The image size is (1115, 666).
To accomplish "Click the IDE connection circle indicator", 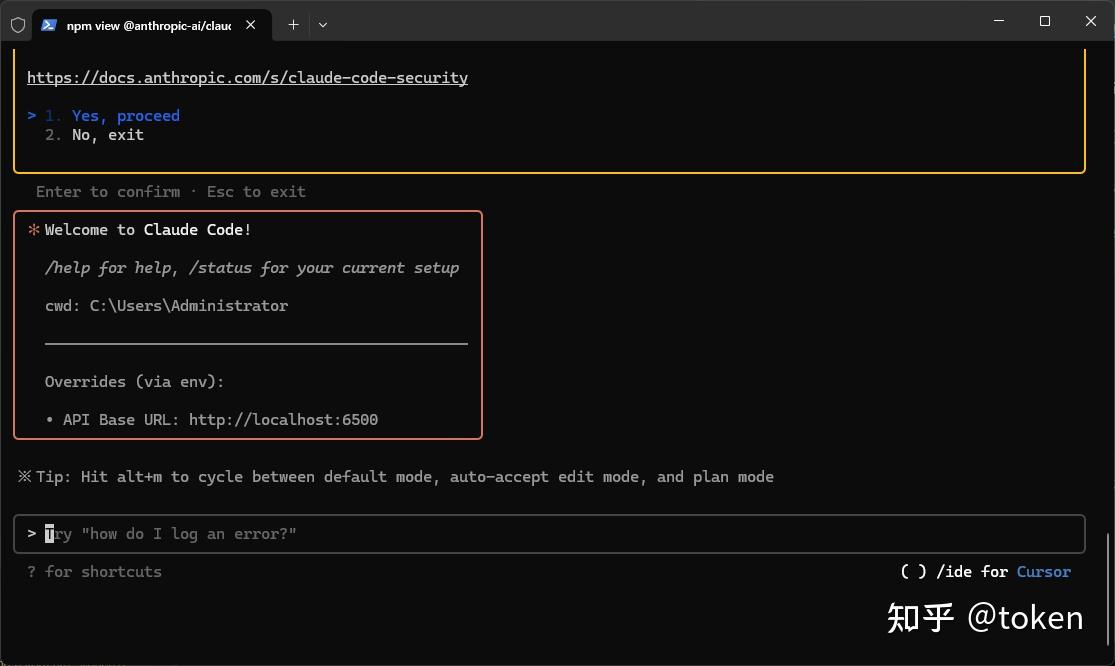I will pyautogui.click(x=913, y=572).
